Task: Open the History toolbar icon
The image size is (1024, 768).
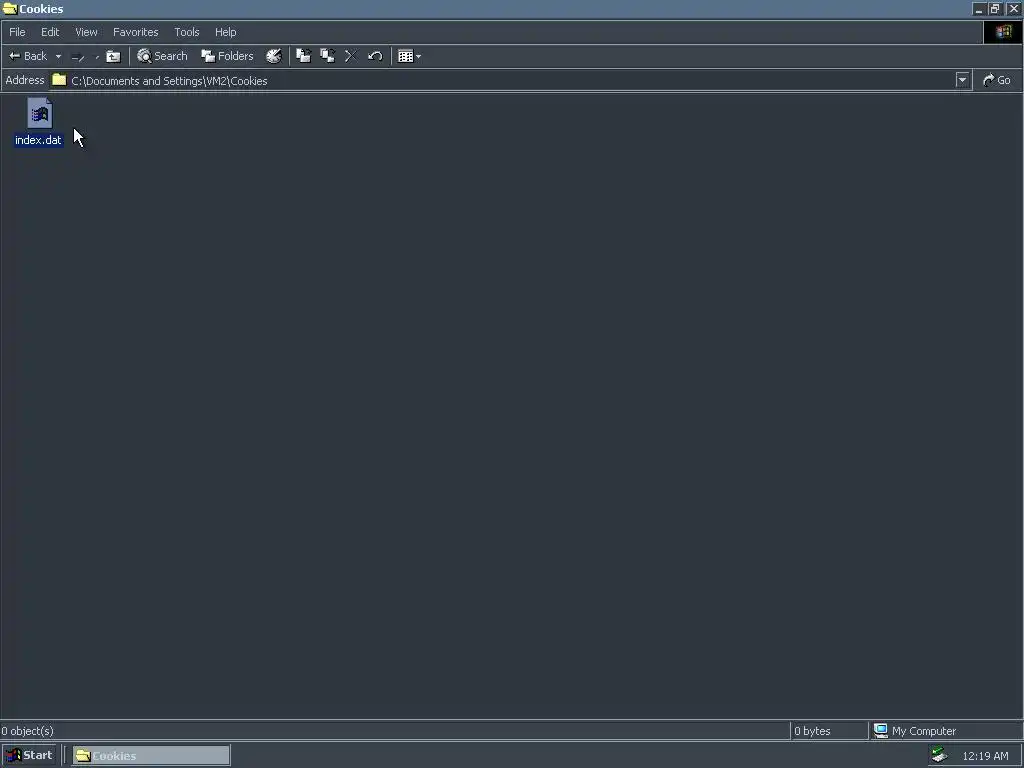Action: pyautogui.click(x=274, y=56)
